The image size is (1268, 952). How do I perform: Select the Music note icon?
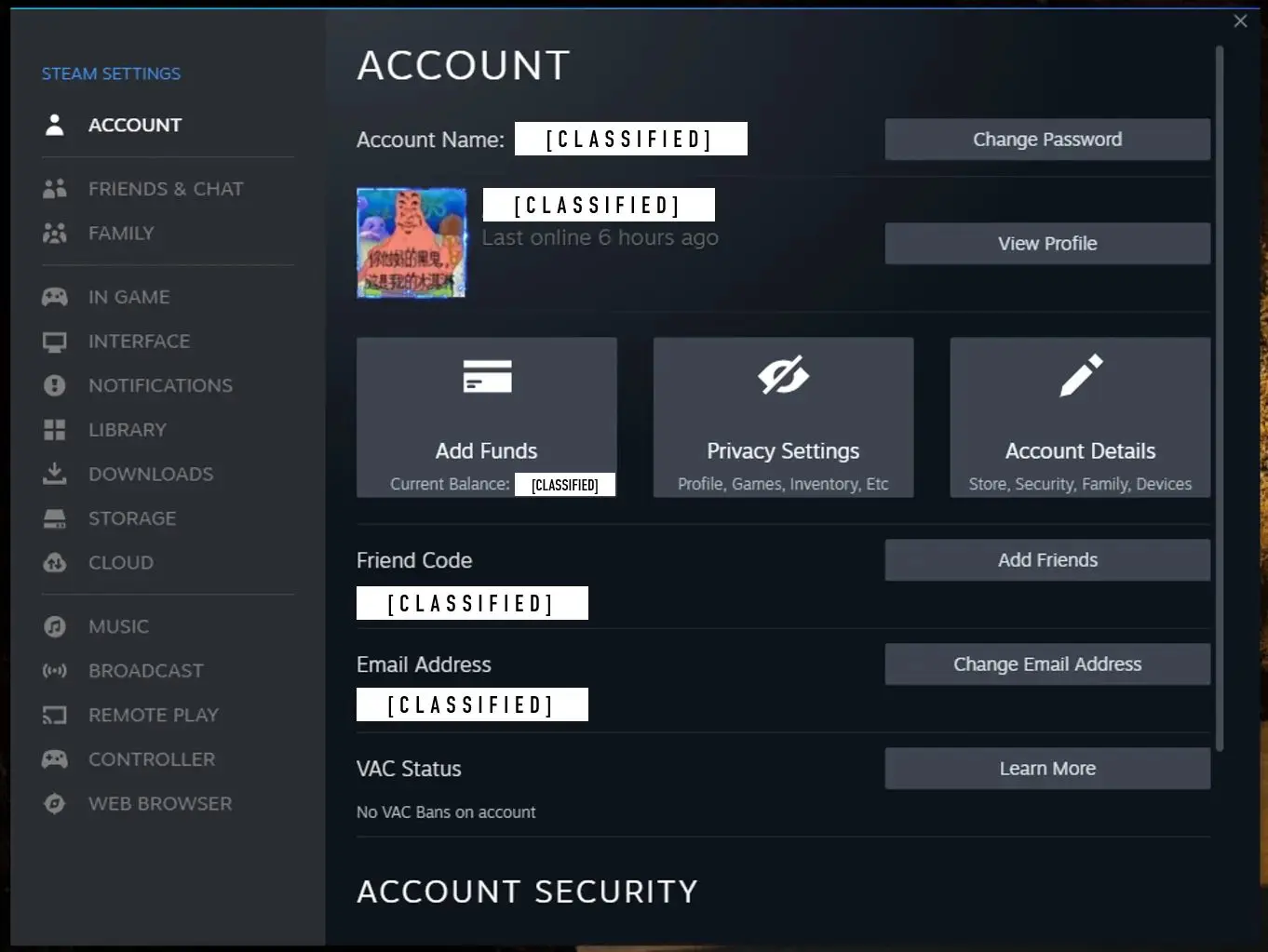coord(55,626)
